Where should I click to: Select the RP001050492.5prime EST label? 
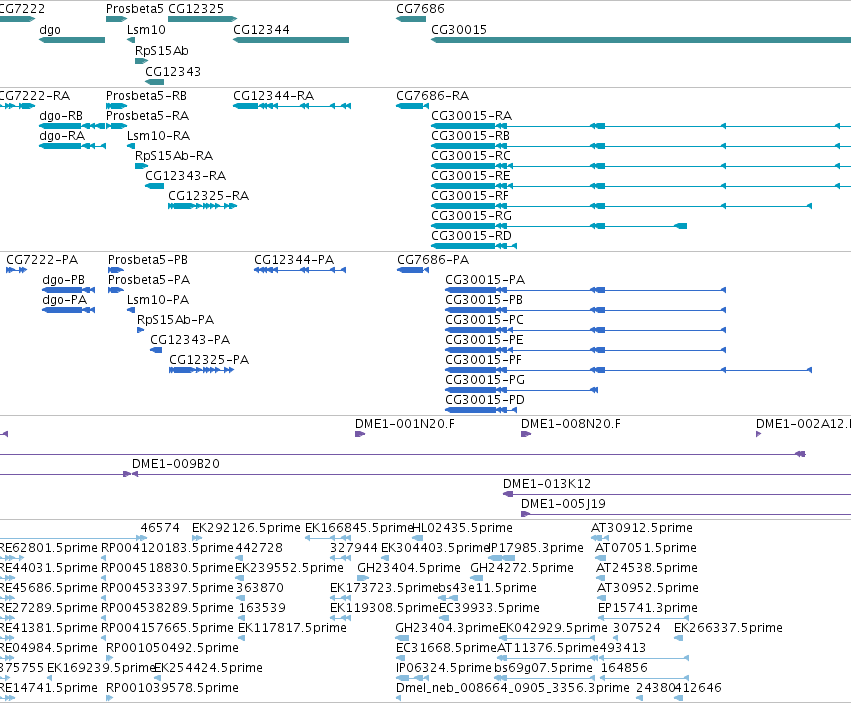point(172,648)
